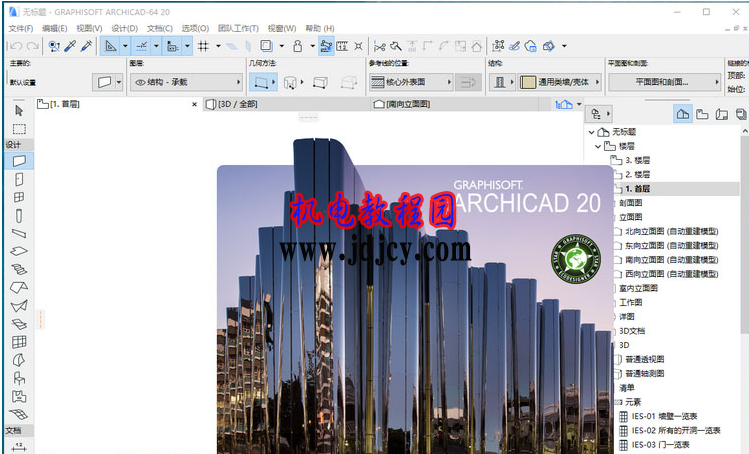Select the Slab tool
This screenshot has height=454, width=749.
click(19, 251)
